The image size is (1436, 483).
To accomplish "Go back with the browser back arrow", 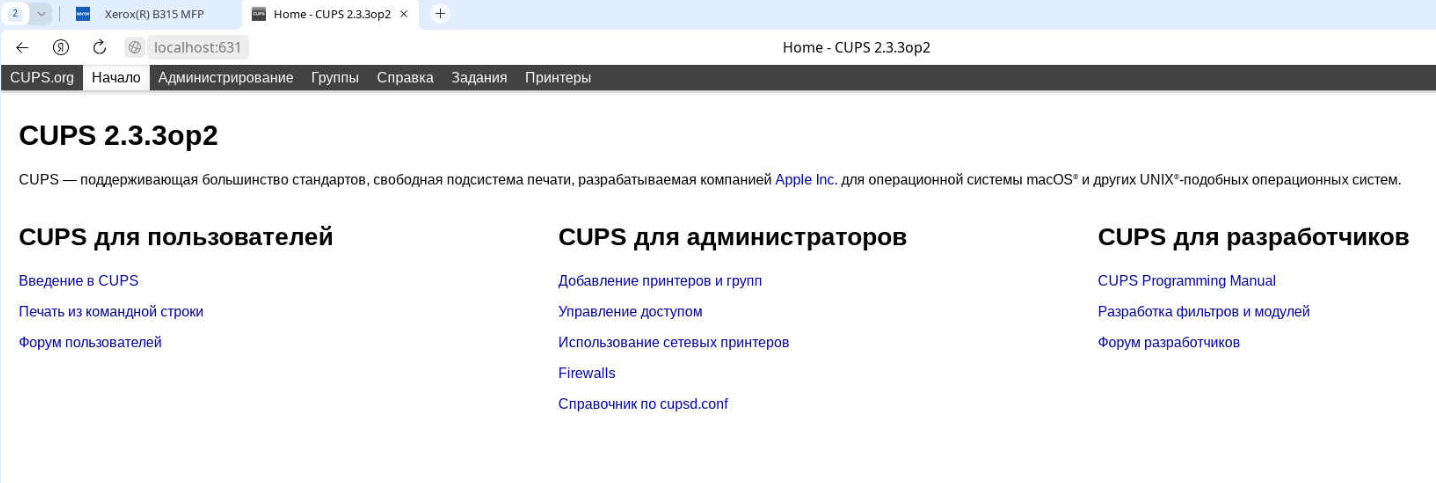I will tap(22, 47).
